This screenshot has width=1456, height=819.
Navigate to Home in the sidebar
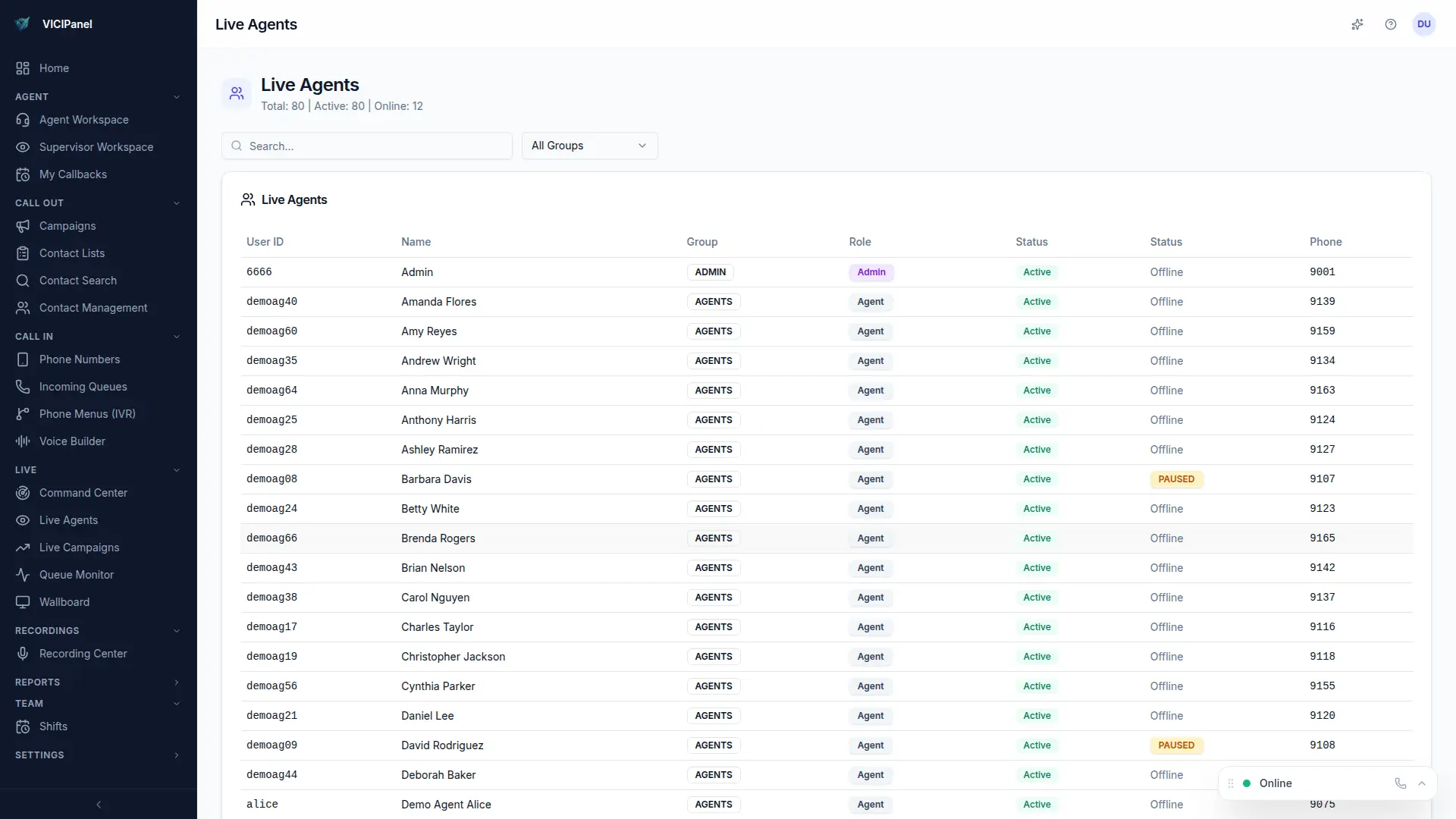54,68
